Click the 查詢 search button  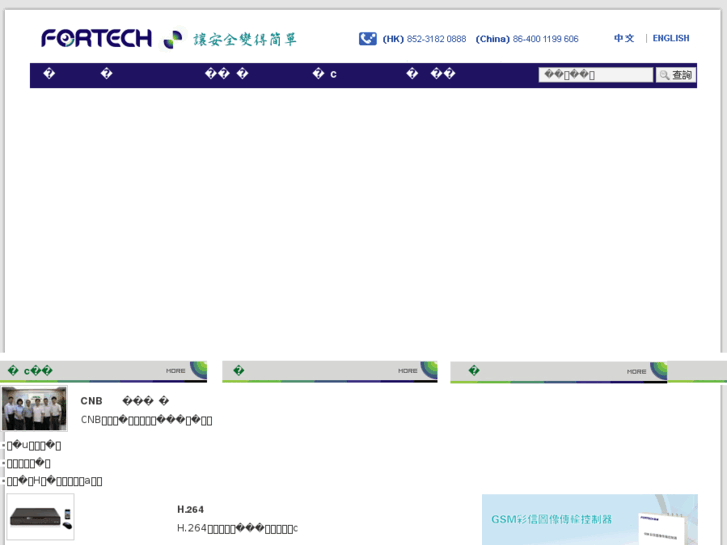pos(676,75)
